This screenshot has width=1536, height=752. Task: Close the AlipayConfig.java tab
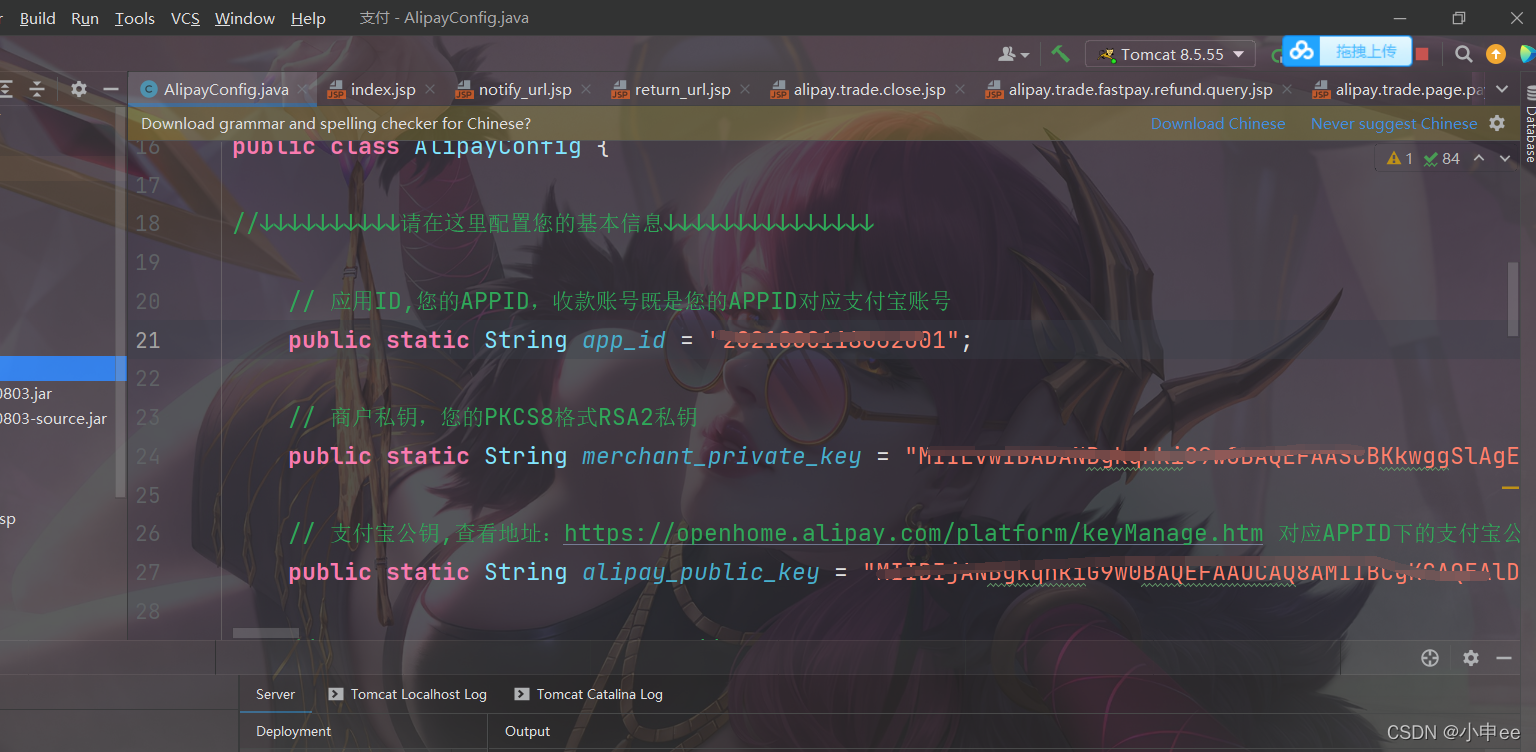coord(304,89)
